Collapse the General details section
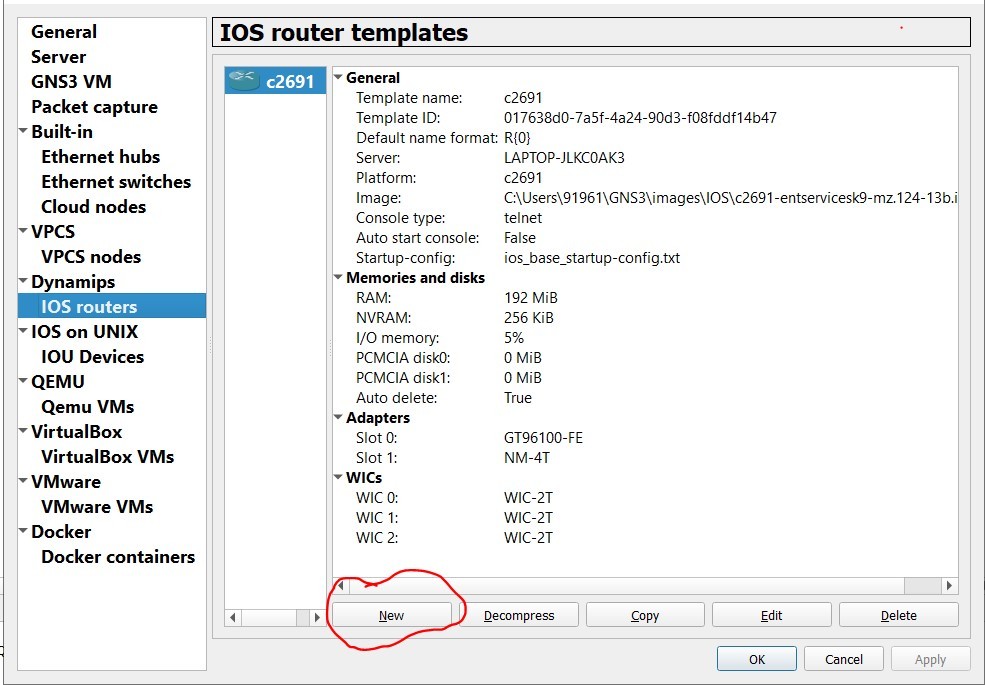The height and width of the screenshot is (685, 985). tap(338, 77)
